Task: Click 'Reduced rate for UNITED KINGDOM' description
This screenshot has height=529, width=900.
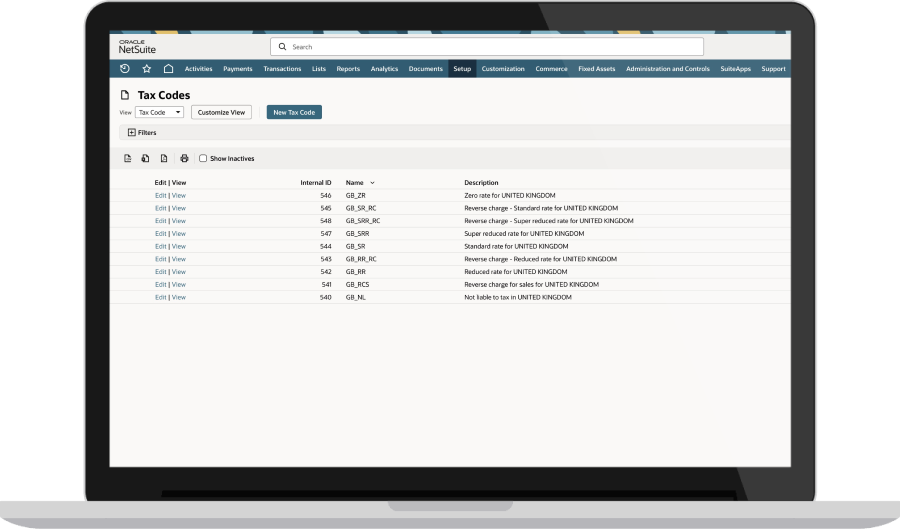Action: pos(515,272)
